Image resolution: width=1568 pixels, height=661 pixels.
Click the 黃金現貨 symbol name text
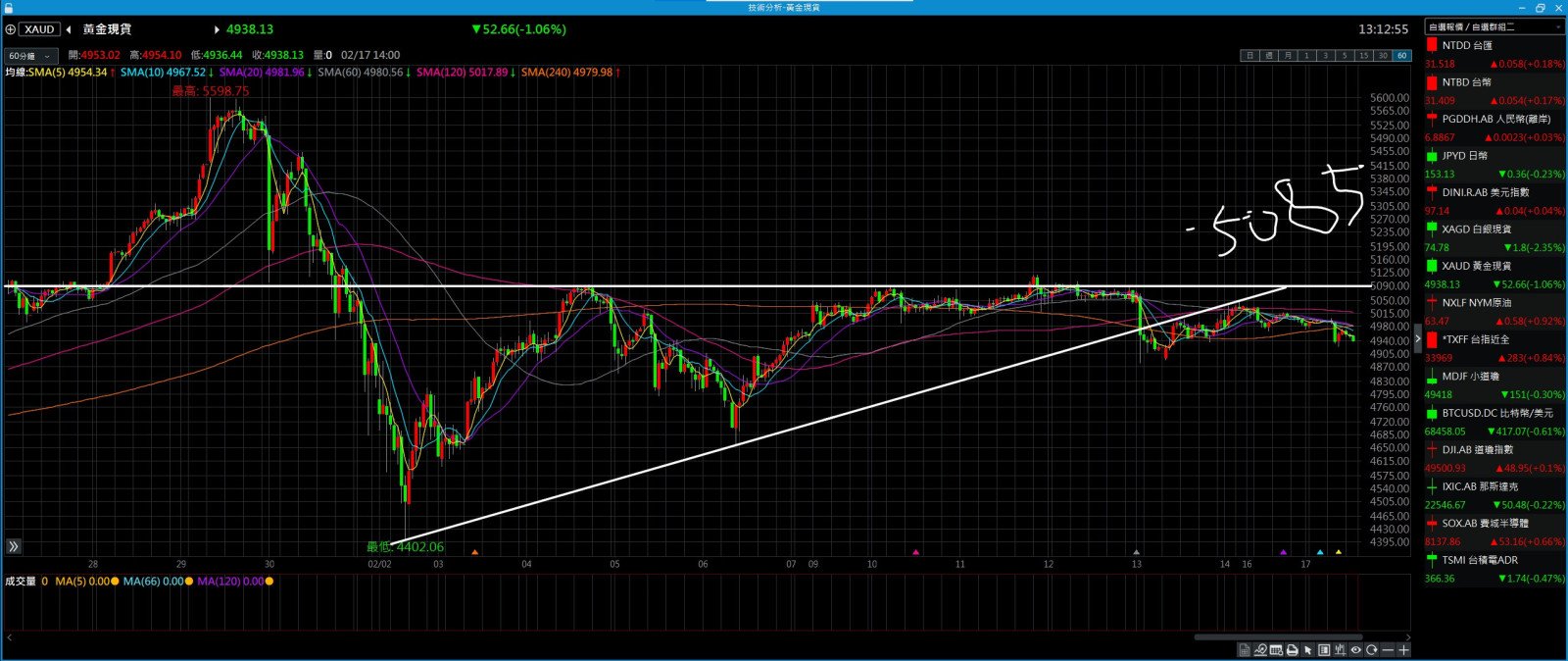pos(107,29)
